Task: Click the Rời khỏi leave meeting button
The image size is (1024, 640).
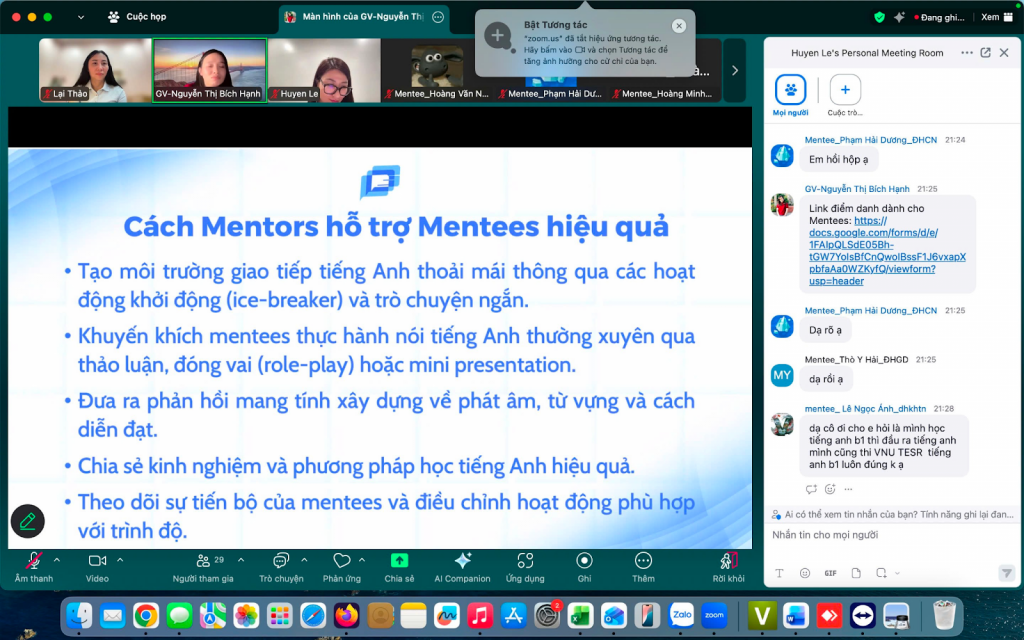Action: coord(728,561)
